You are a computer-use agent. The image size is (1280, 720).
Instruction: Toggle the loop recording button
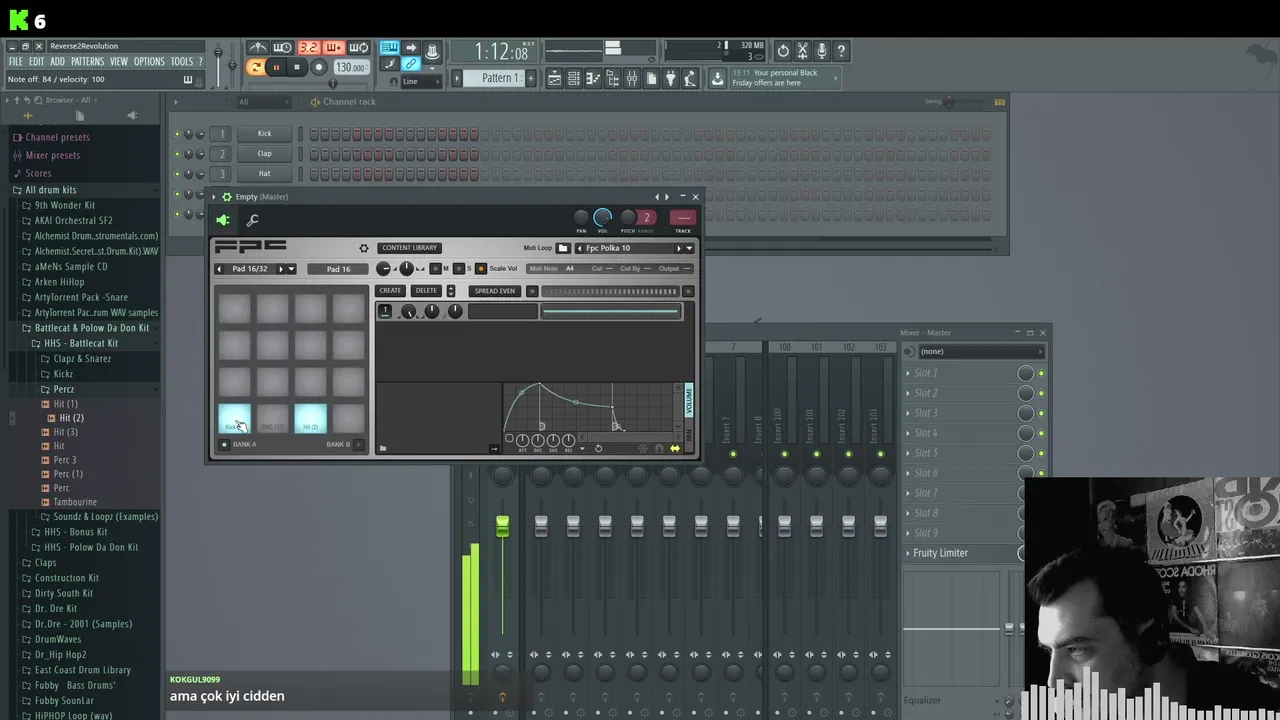359,48
